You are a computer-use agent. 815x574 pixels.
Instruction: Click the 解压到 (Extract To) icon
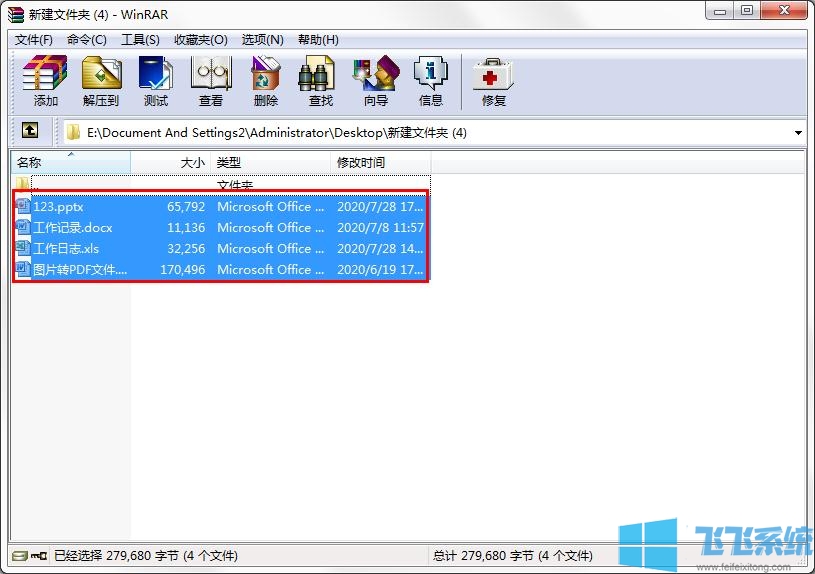pyautogui.click(x=100, y=81)
